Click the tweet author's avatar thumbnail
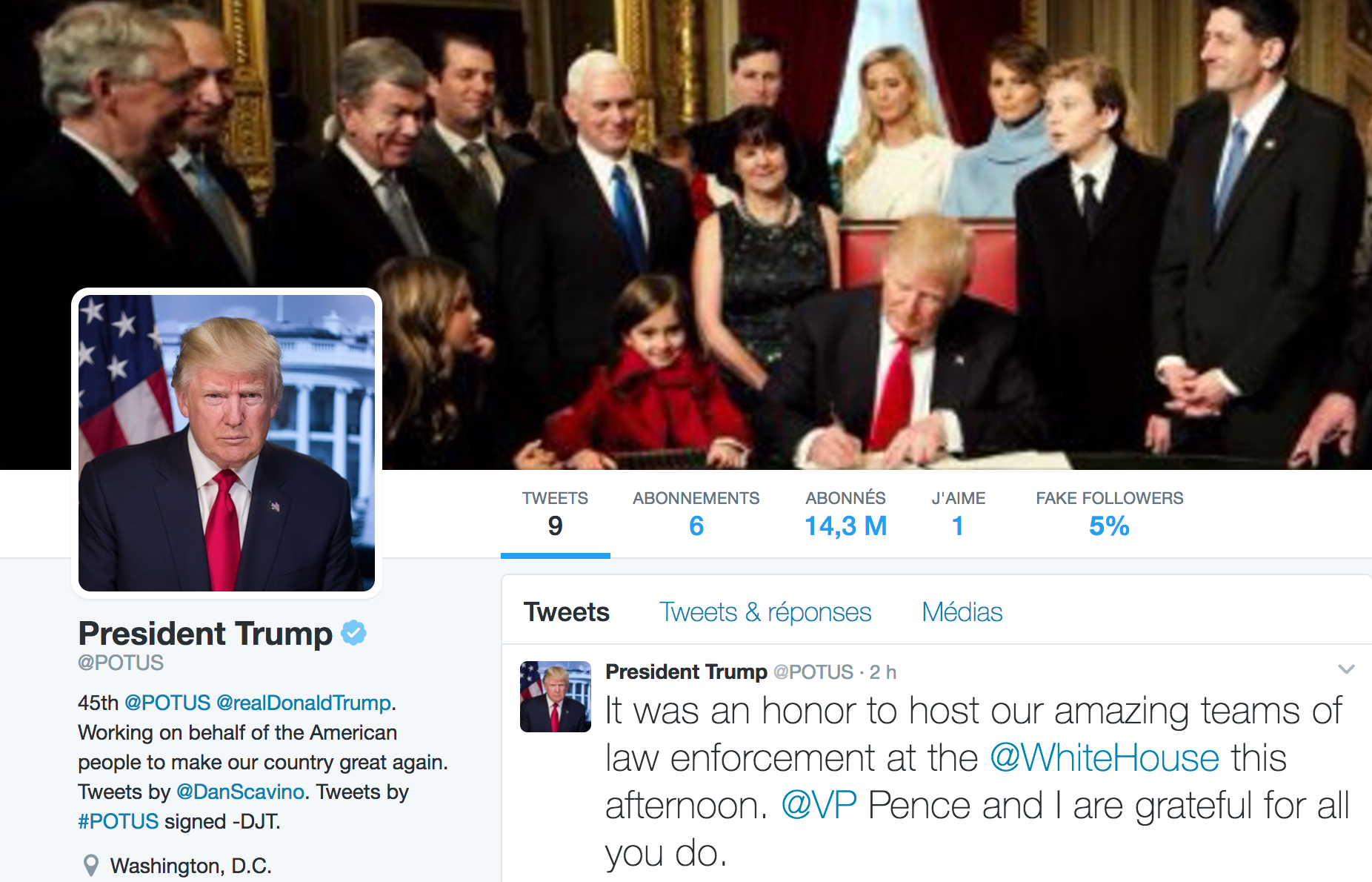This screenshot has height=882, width=1372. click(x=556, y=697)
